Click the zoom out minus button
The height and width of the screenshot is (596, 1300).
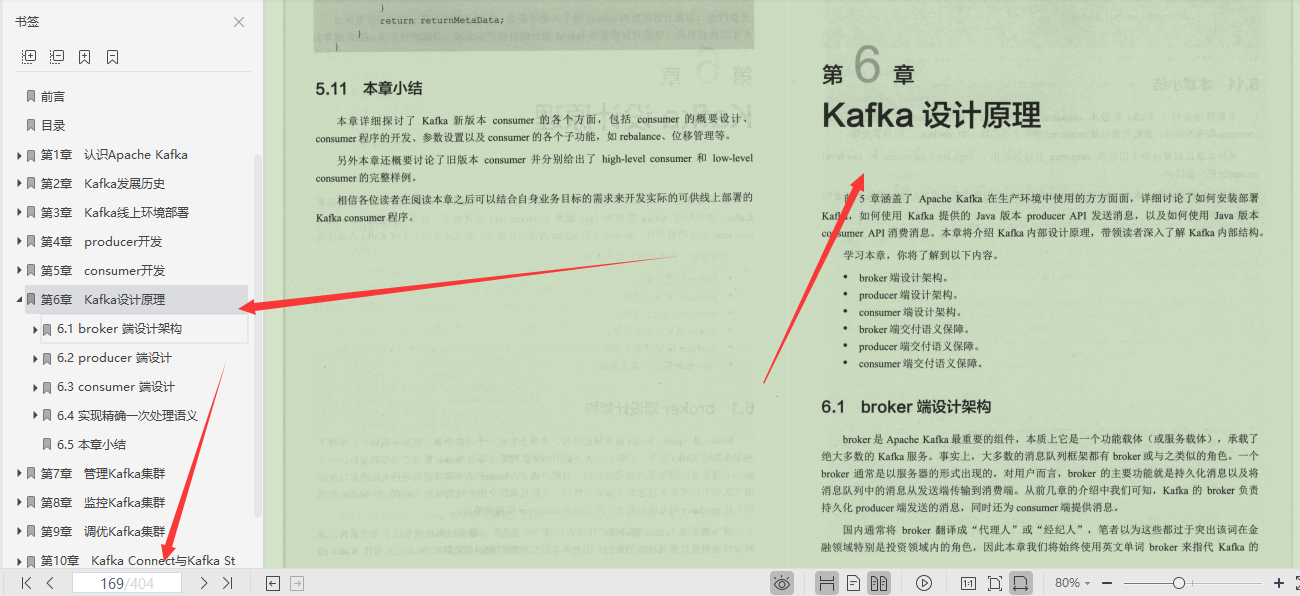click(1107, 583)
